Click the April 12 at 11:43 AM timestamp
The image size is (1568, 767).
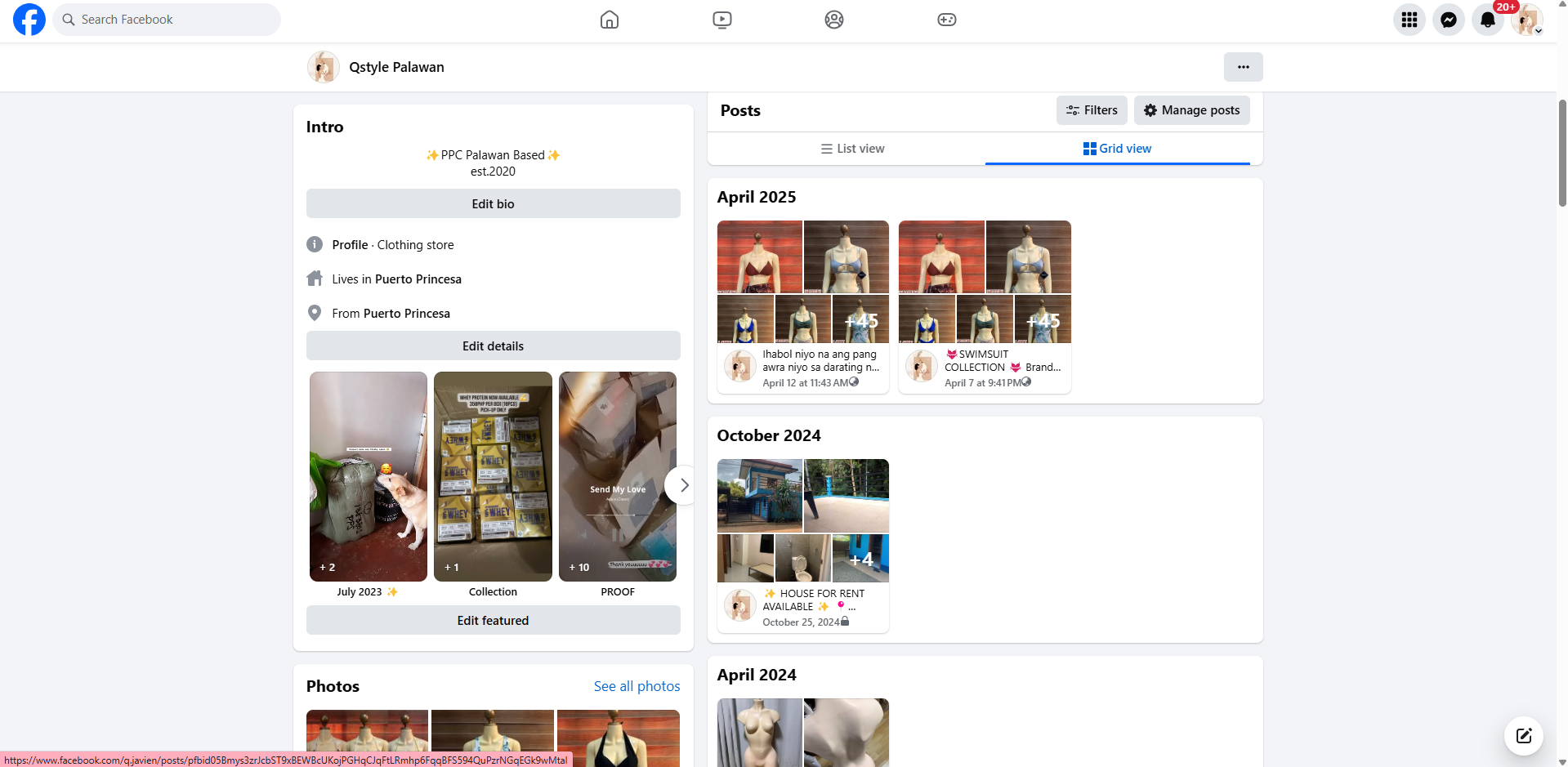(x=806, y=383)
